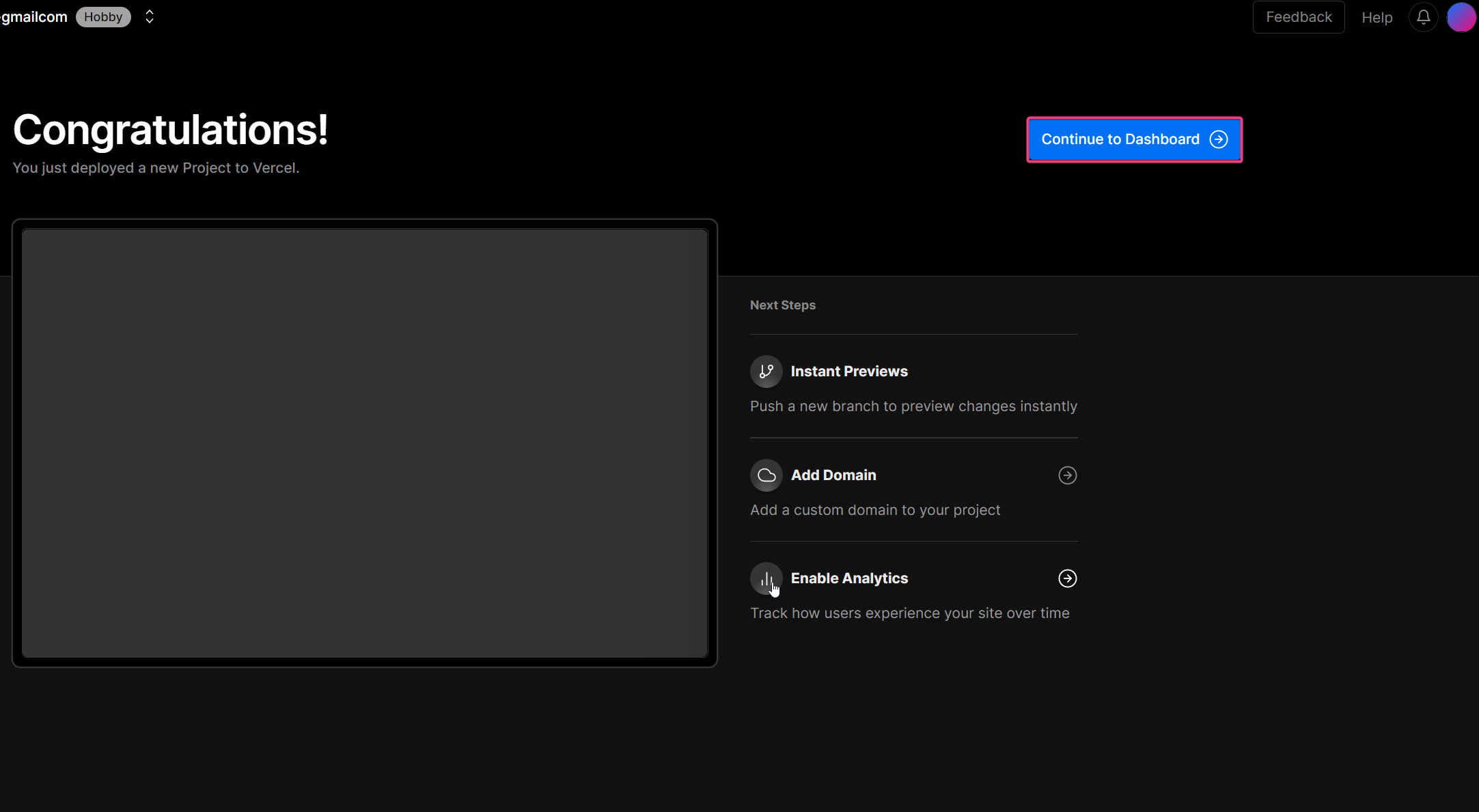1479x812 pixels.
Task: Click the Continue to Dashboard button
Action: pos(1135,139)
